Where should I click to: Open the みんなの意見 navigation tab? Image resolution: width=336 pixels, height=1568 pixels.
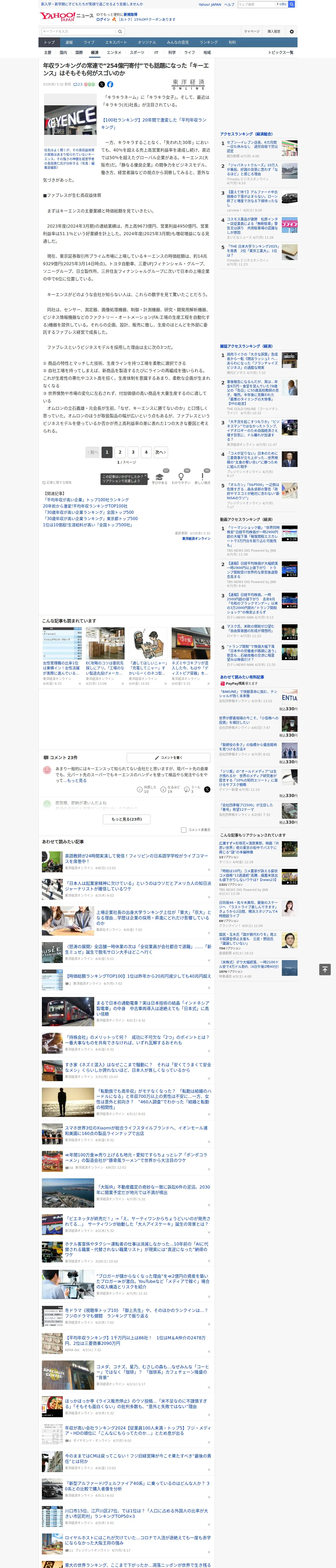(177, 43)
